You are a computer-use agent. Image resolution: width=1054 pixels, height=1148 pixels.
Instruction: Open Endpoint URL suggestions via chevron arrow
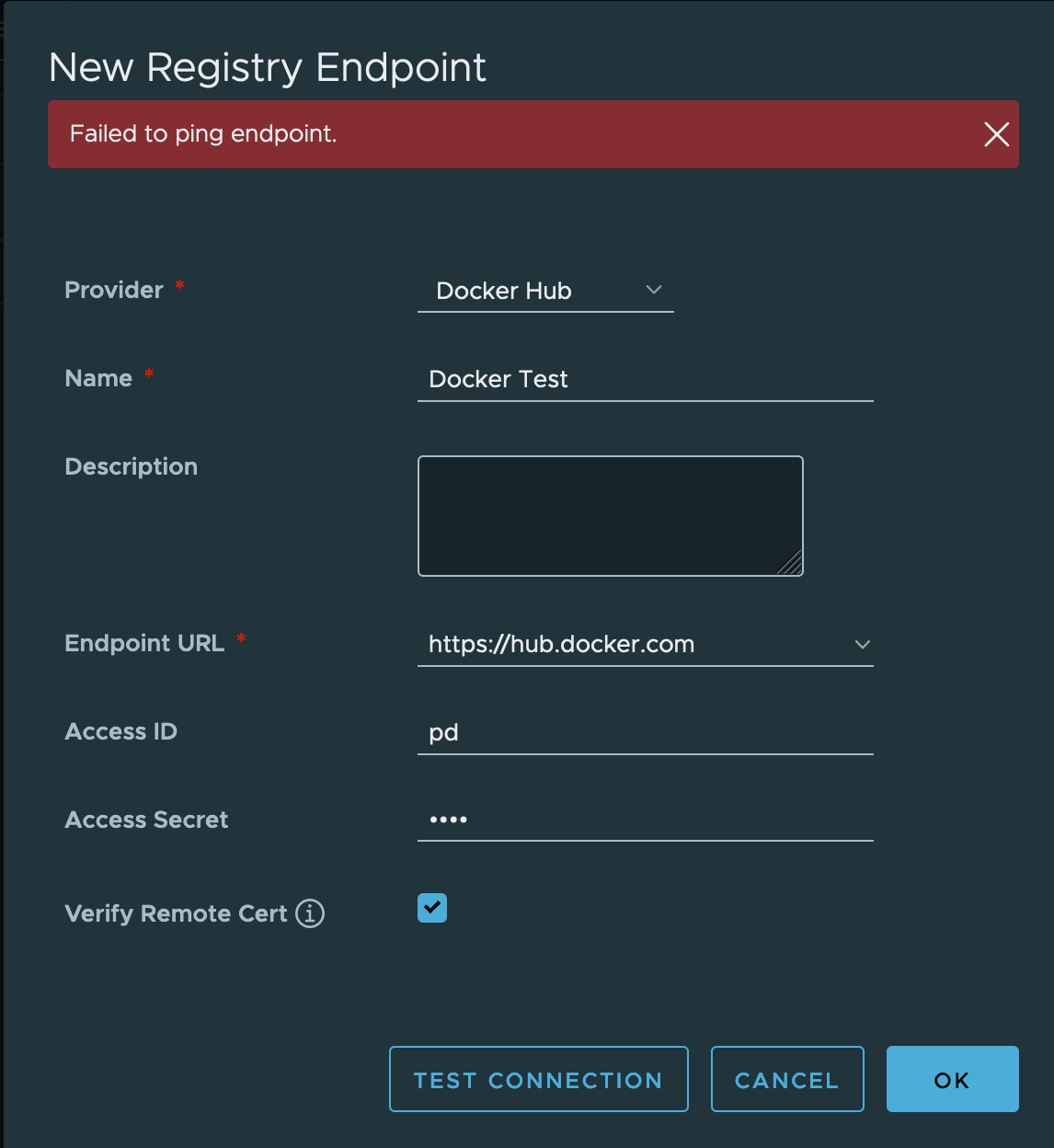(863, 644)
